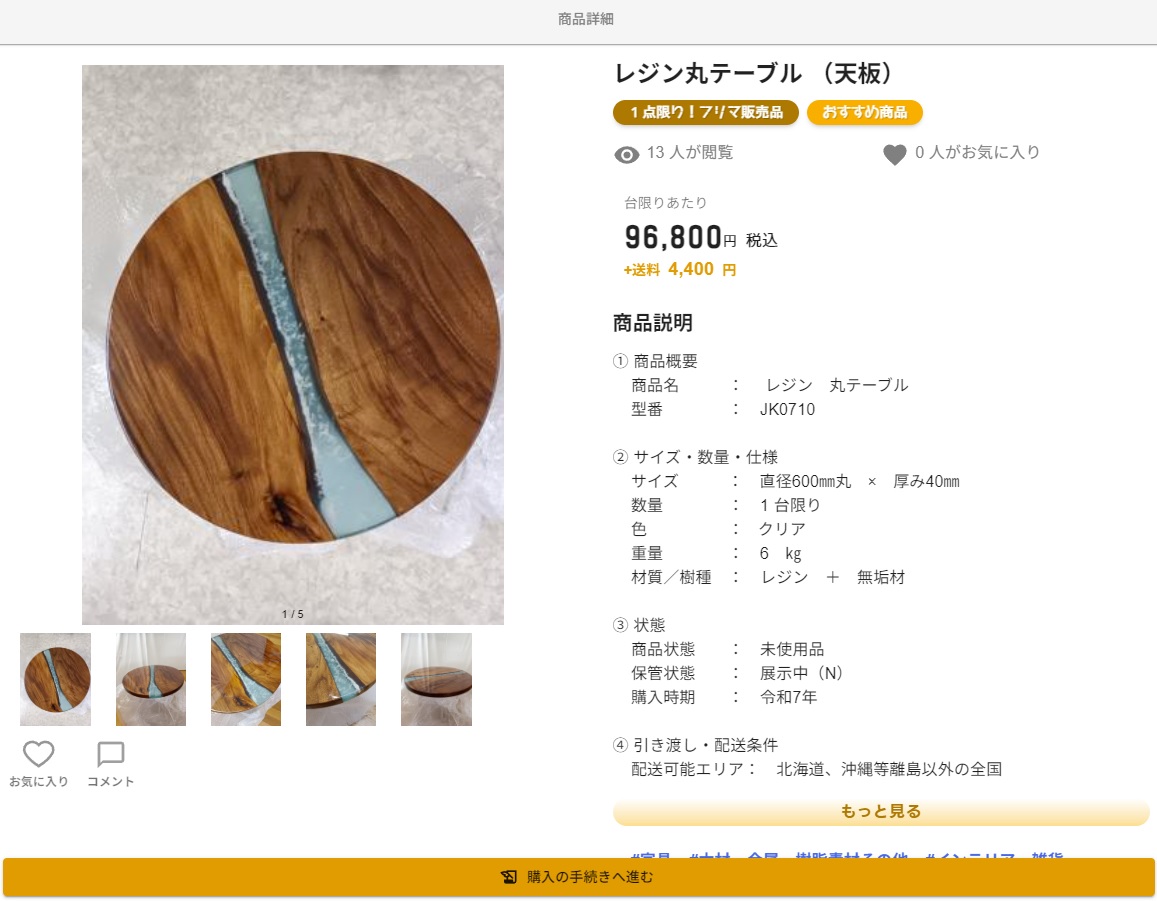Click the 商品詳細 header title
Viewport: 1157px width, 901px height.
click(x=585, y=19)
